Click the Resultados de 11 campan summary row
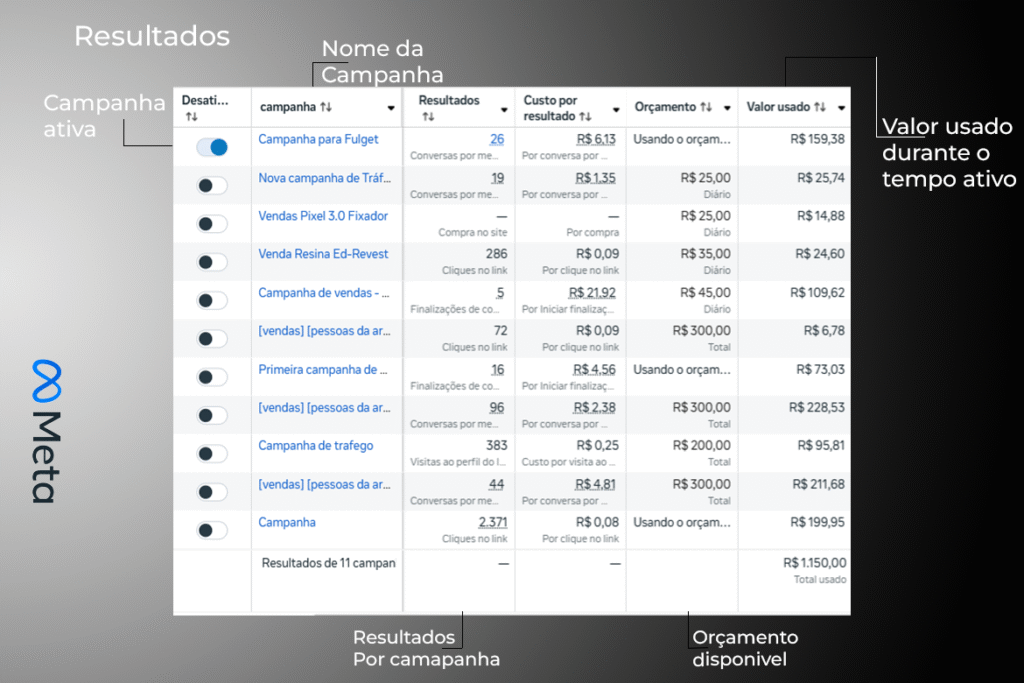The image size is (1024, 683). tap(328, 563)
